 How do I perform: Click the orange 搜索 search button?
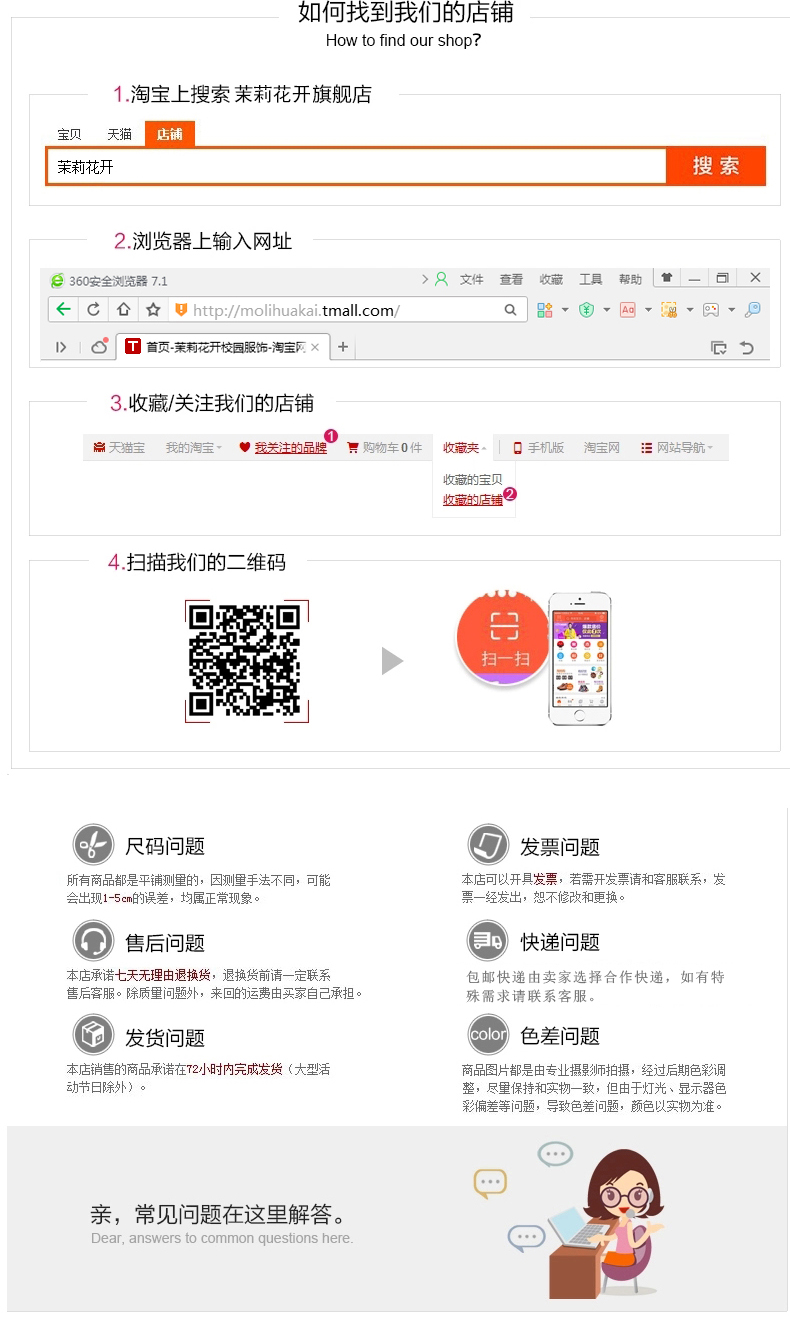[716, 166]
